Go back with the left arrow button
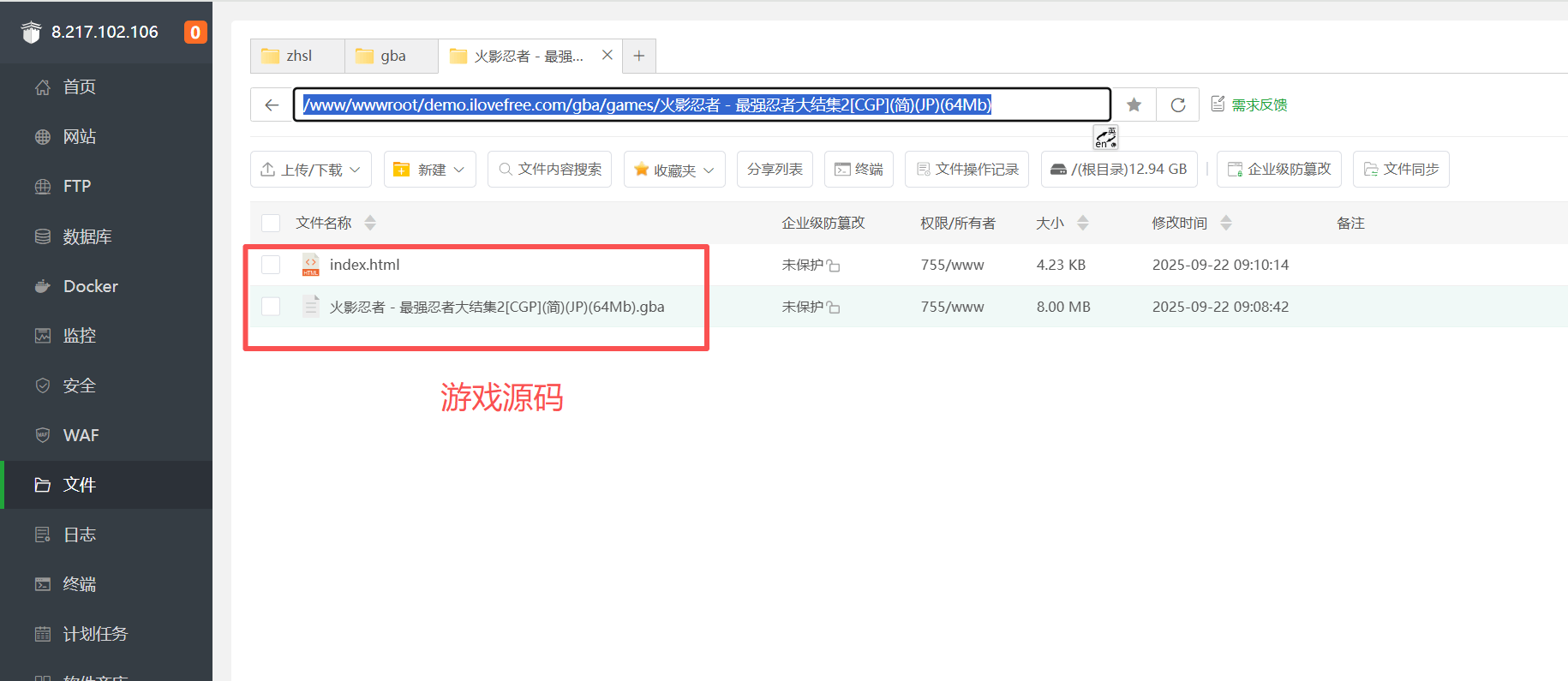1568x681 pixels. (272, 105)
